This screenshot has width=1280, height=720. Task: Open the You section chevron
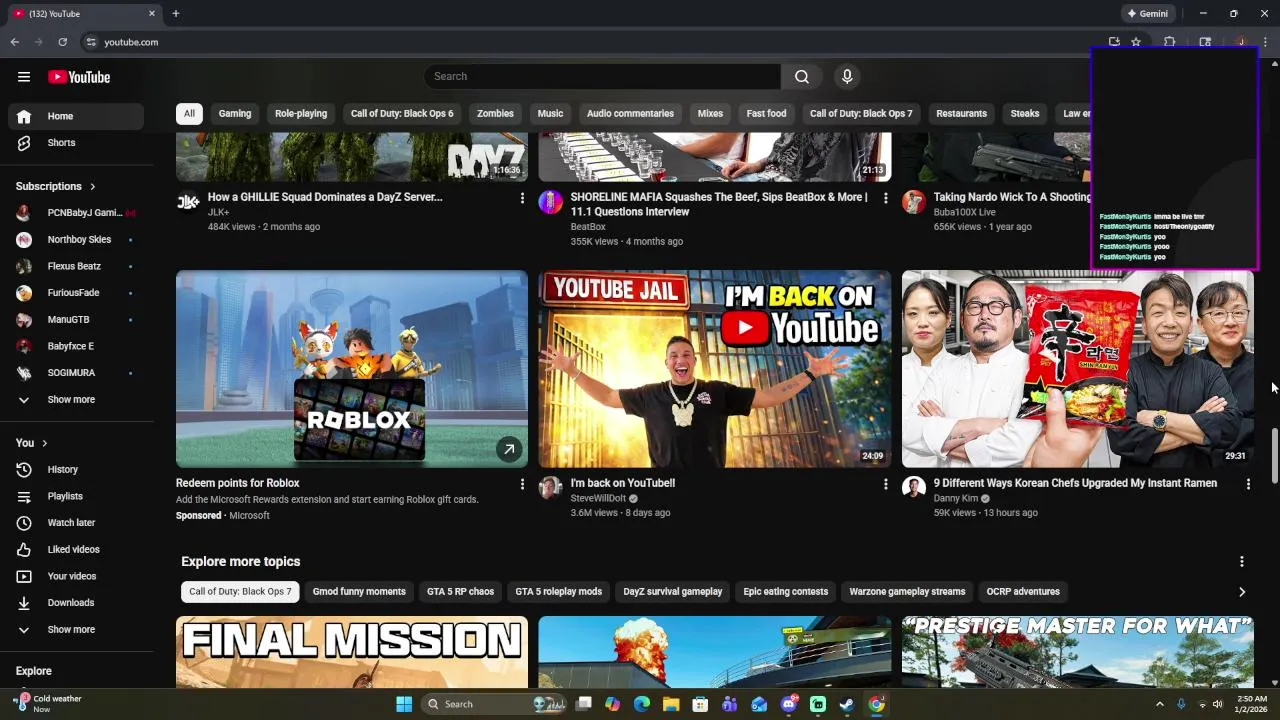click(x=44, y=443)
